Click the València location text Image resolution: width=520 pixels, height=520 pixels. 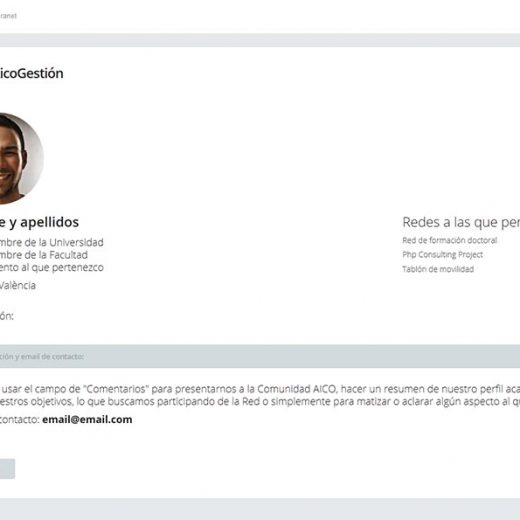[x=17, y=285]
